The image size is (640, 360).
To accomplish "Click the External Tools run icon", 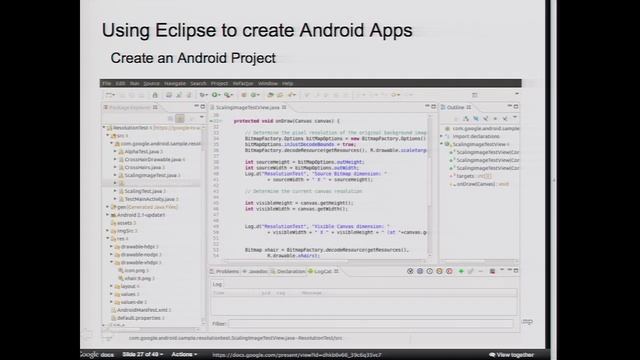I will tap(227, 95).
